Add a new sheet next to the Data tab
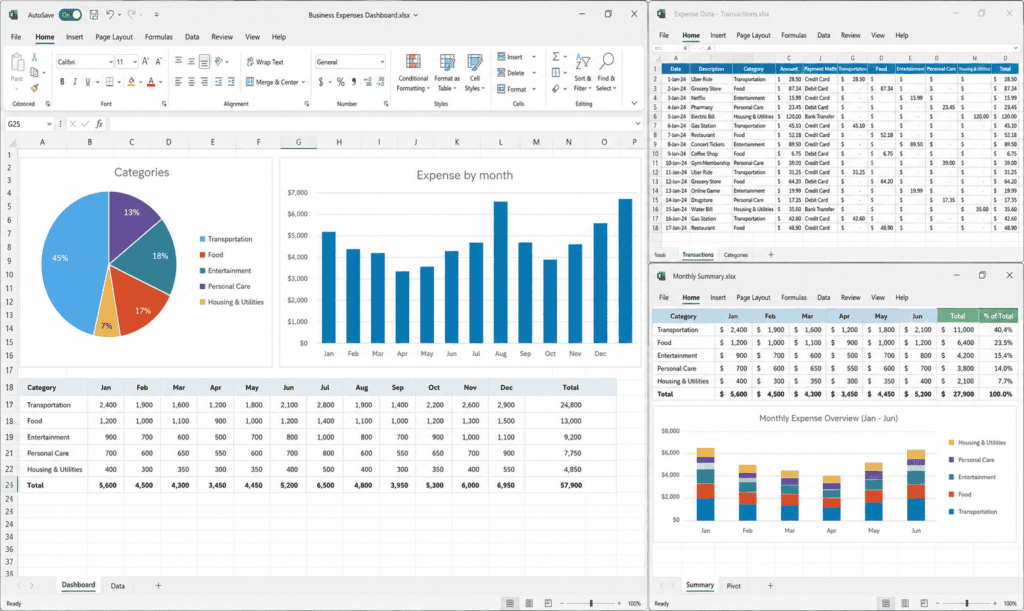Screen dimensions: 1024x611 click(158, 586)
